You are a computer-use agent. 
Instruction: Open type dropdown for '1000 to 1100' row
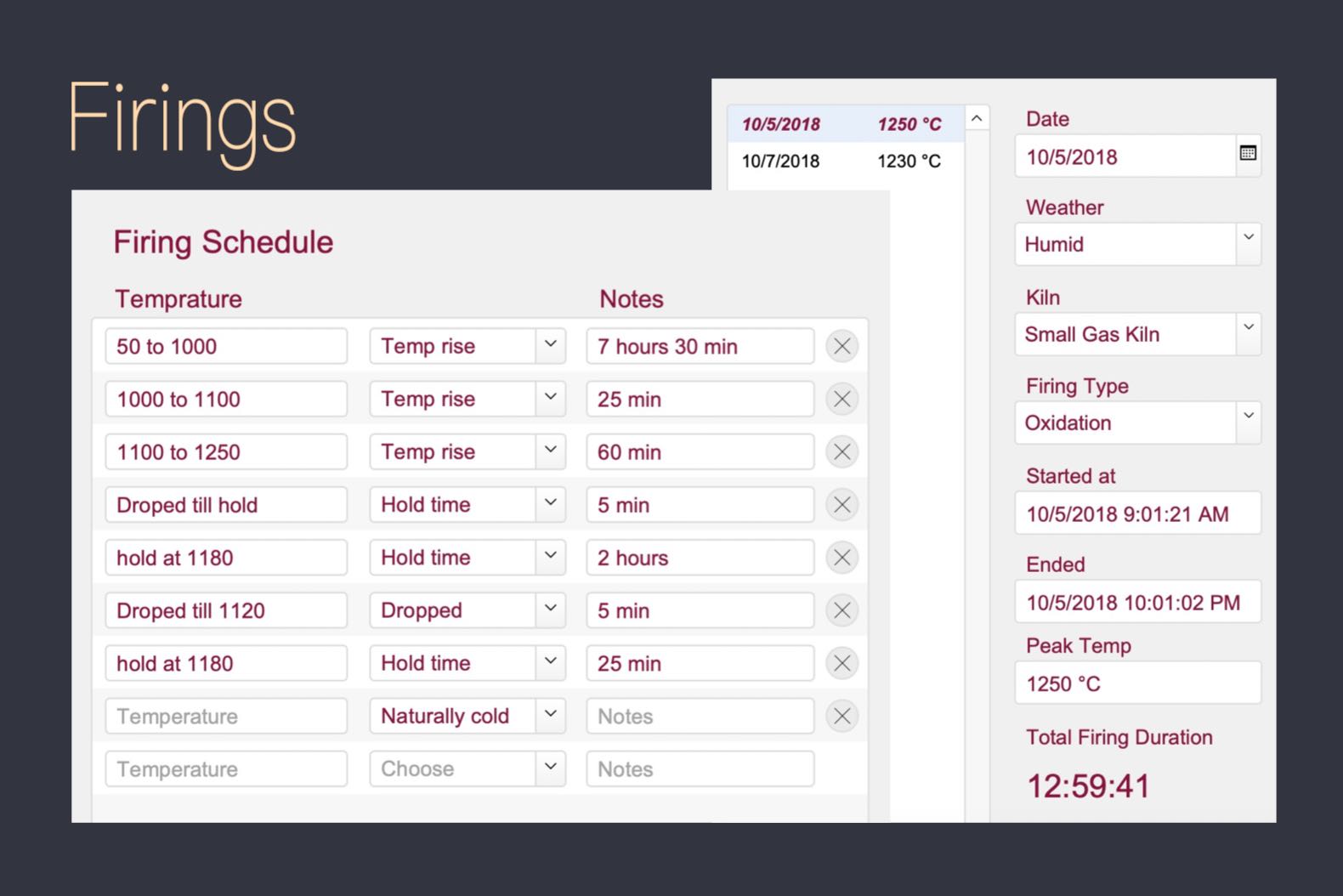pyautogui.click(x=551, y=399)
